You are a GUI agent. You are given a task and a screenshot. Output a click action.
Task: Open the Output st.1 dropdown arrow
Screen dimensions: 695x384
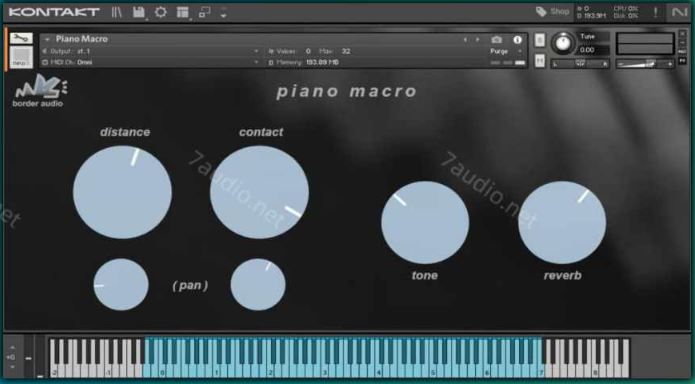(x=256, y=51)
